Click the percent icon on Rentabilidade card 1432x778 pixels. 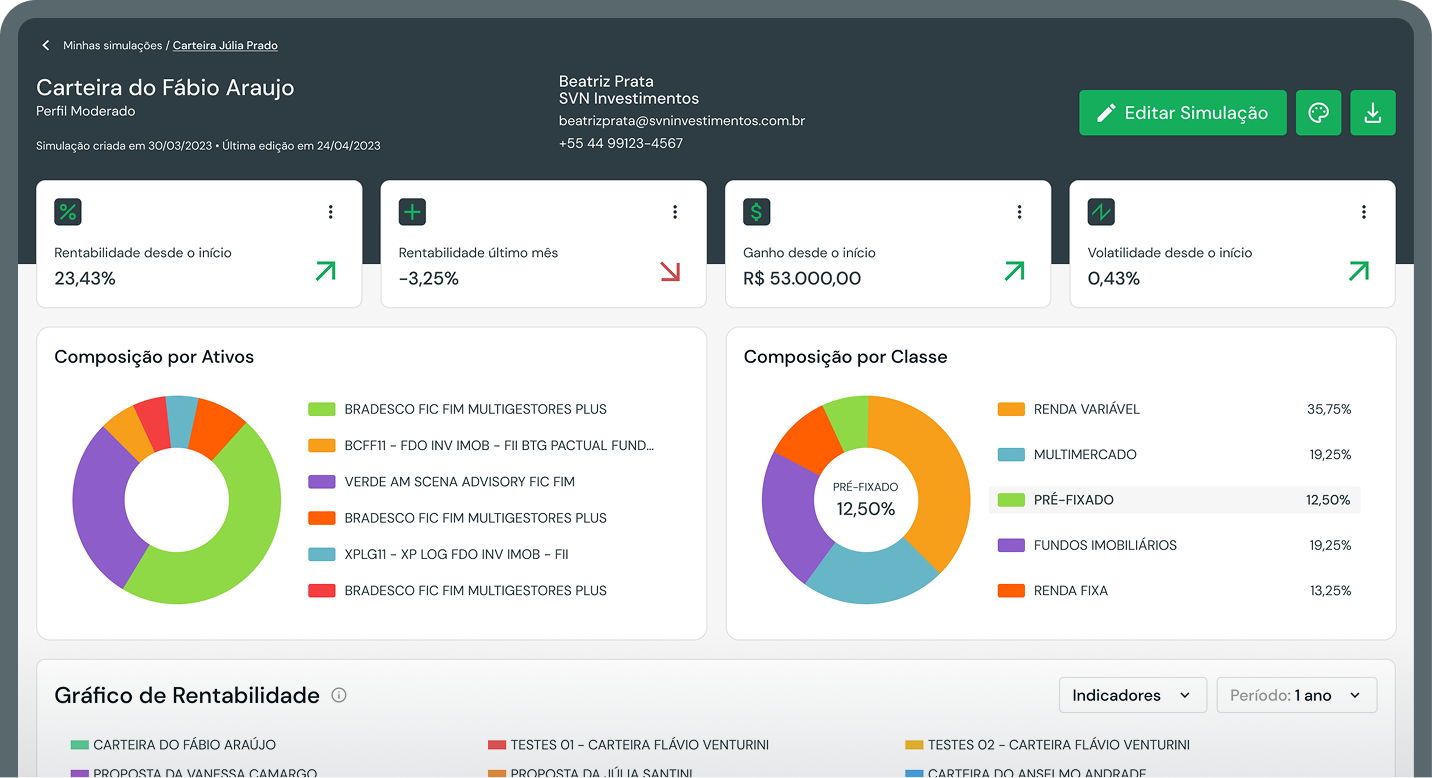pos(67,212)
